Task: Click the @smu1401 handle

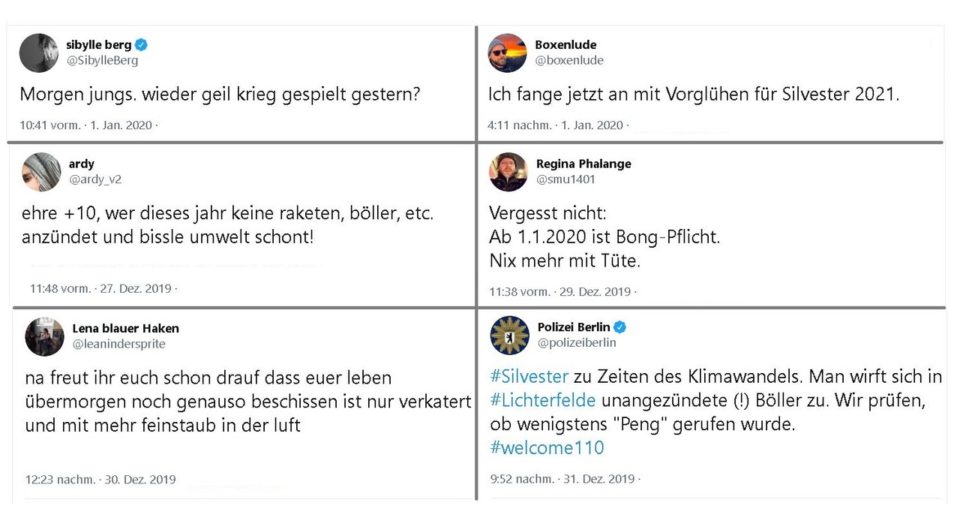Action: pos(566,179)
